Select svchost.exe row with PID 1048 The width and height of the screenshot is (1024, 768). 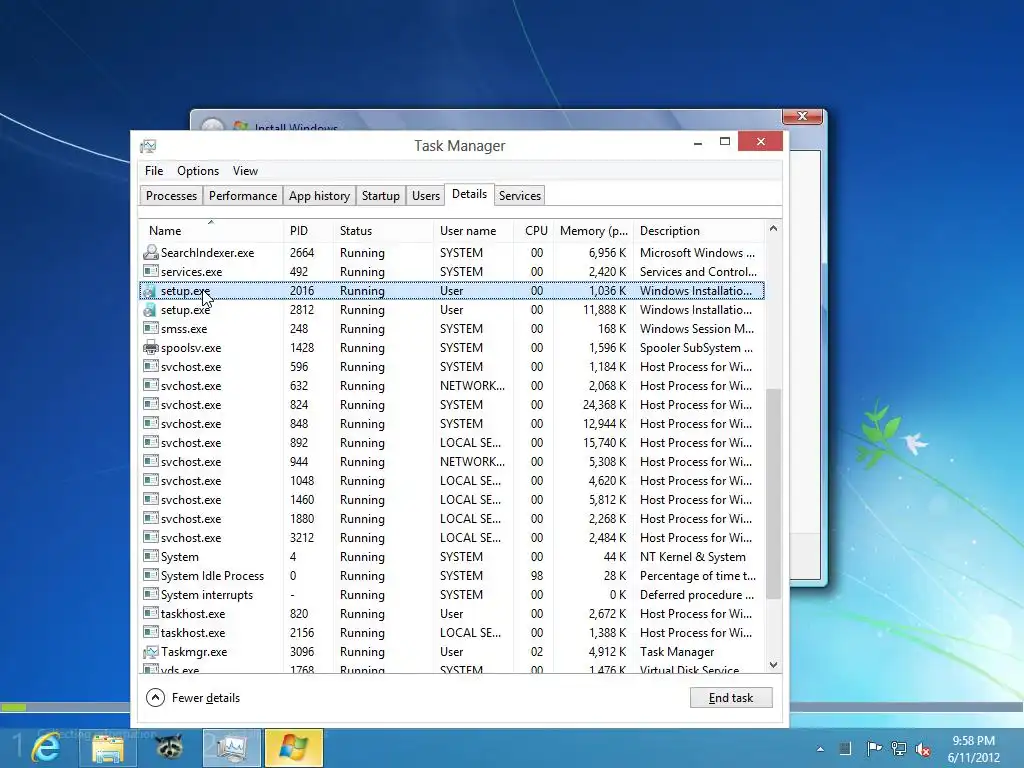pyautogui.click(x=452, y=481)
